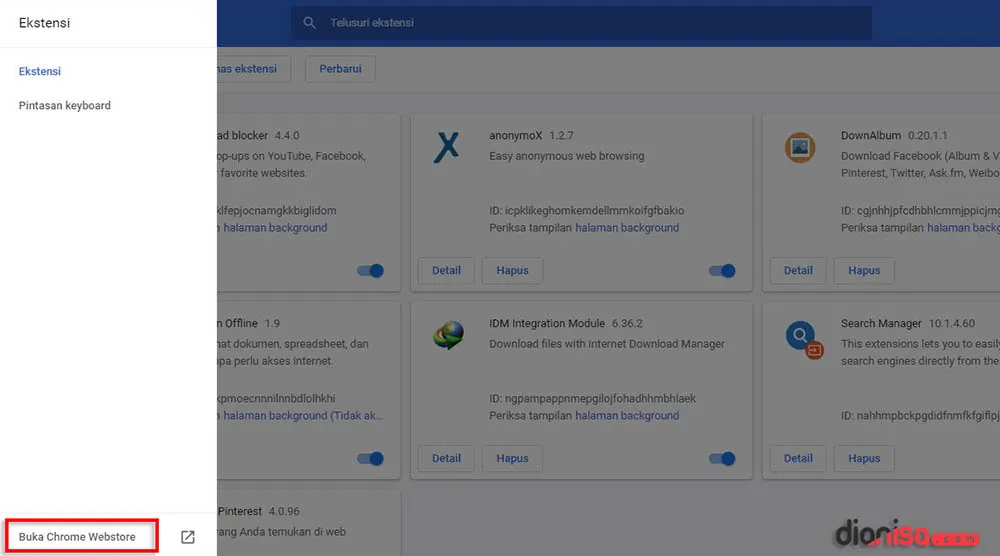Screen dimensions: 1000x556
Task: Disable the ad blocker extension toggle
Action: coord(371,271)
